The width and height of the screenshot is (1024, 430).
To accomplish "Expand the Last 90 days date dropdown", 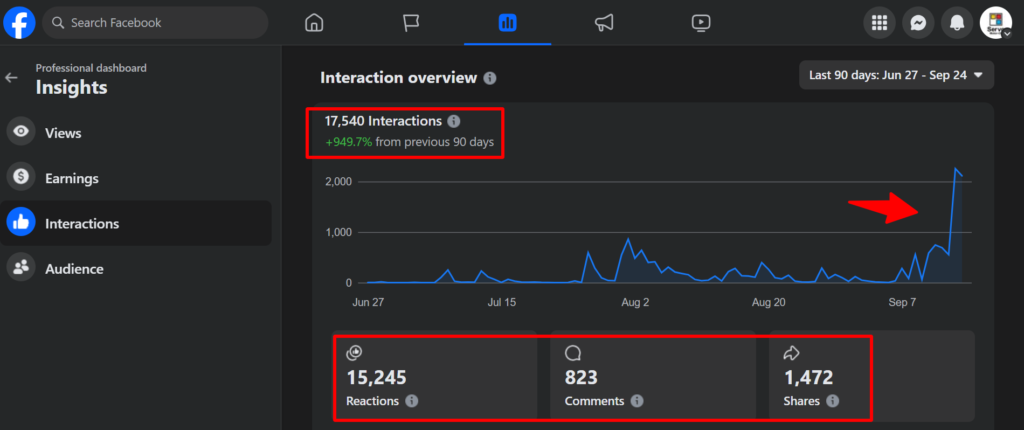I will pyautogui.click(x=896, y=75).
